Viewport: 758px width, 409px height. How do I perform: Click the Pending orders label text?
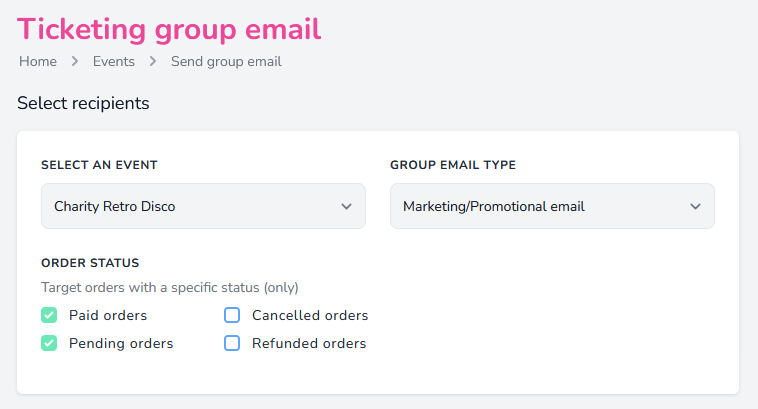click(x=121, y=343)
